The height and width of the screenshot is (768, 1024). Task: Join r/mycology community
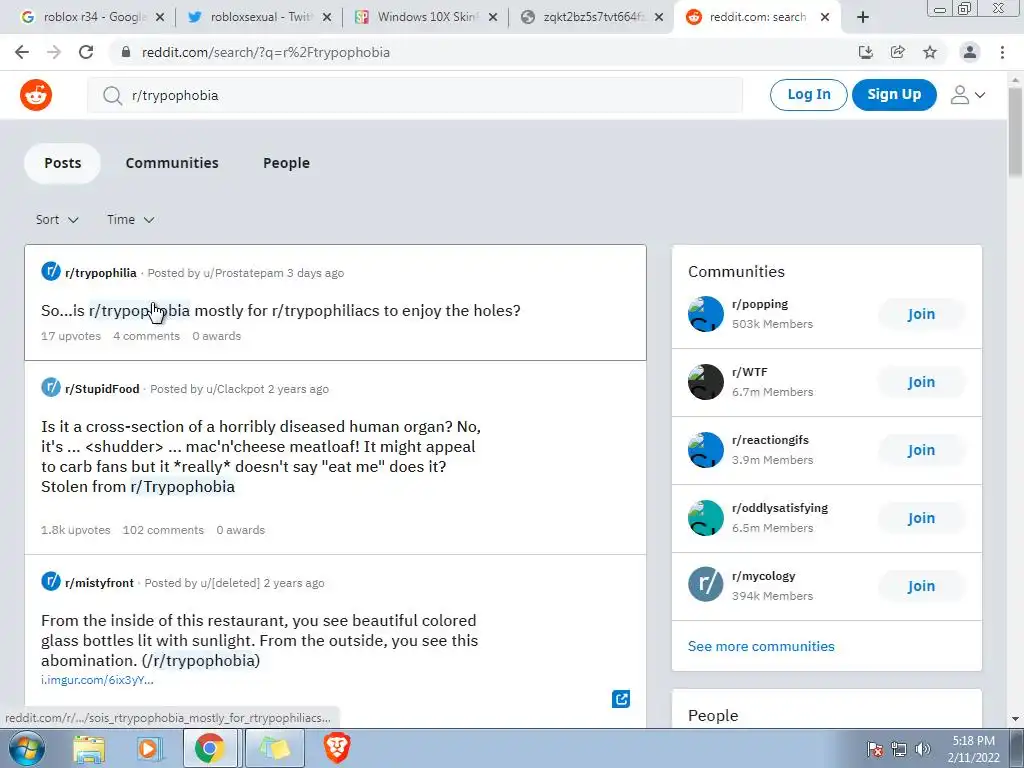(x=921, y=586)
